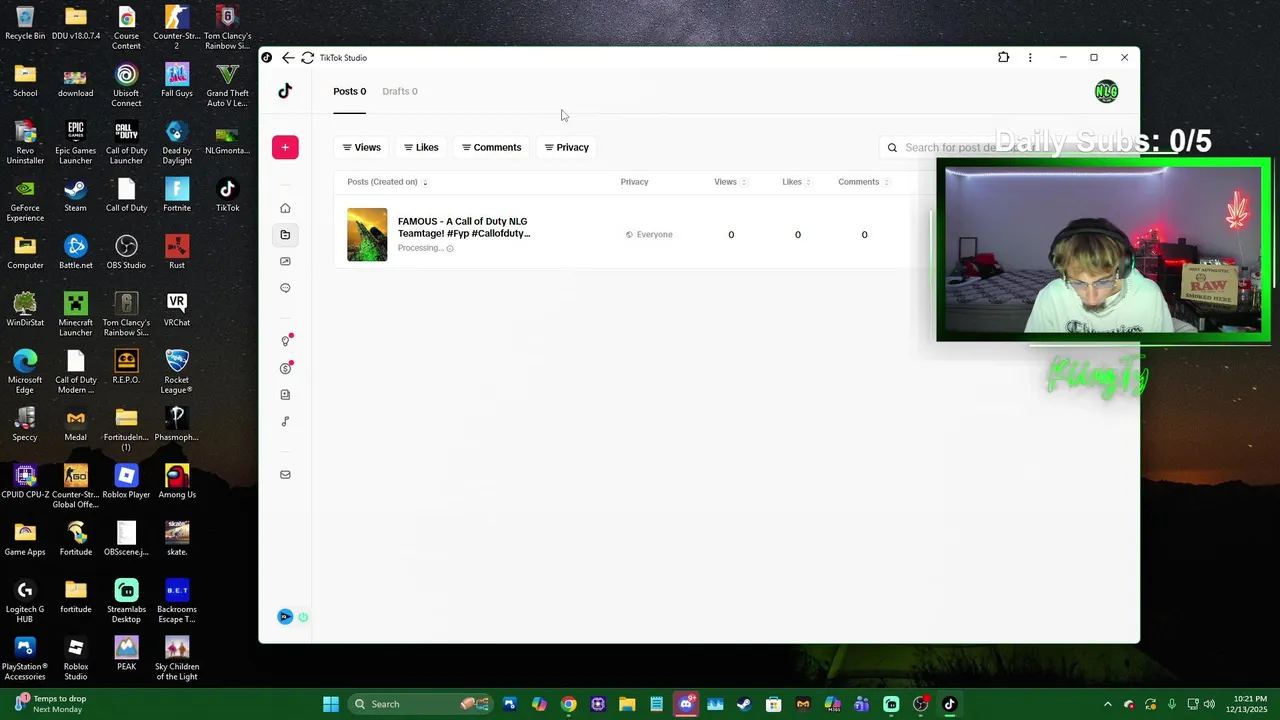The width and height of the screenshot is (1280, 720).
Task: Click the blue status badge at sidebar bottom
Action: pos(285,617)
